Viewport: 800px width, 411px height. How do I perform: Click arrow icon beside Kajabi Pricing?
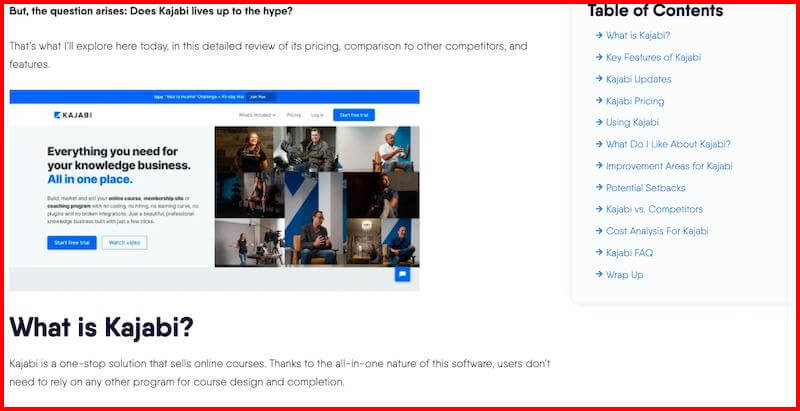coord(599,100)
